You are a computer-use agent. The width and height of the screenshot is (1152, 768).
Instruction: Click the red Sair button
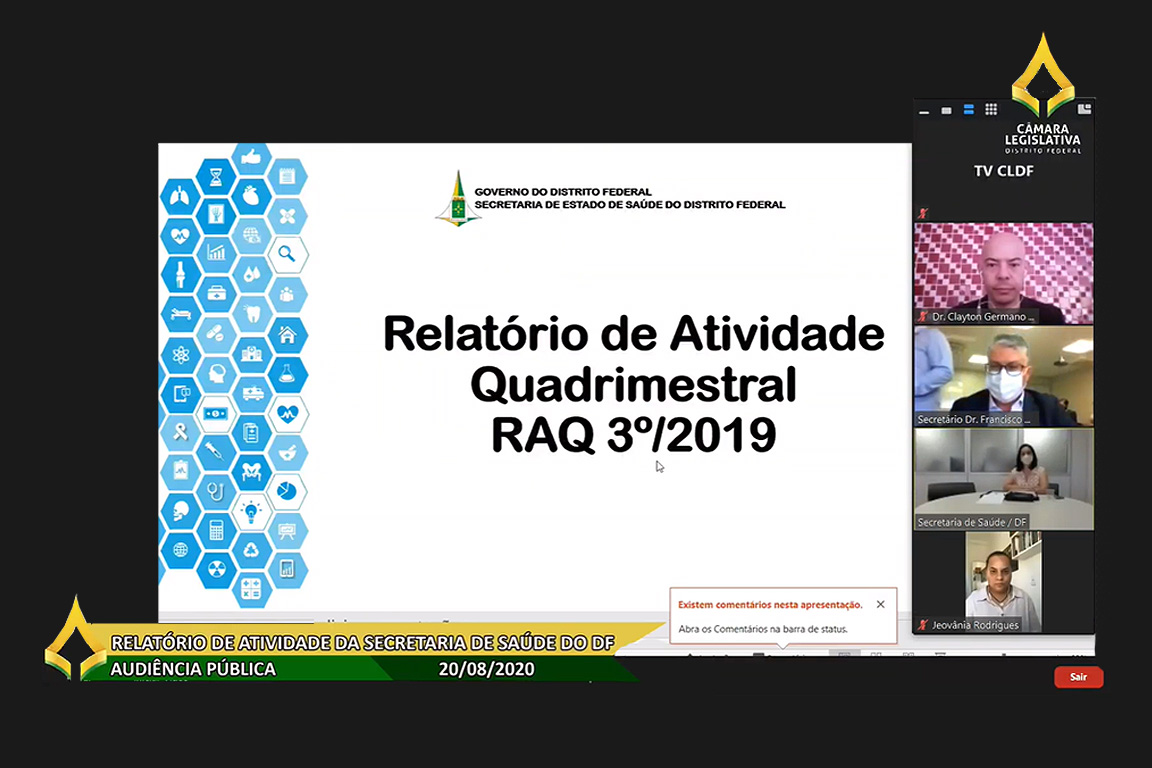click(1078, 677)
